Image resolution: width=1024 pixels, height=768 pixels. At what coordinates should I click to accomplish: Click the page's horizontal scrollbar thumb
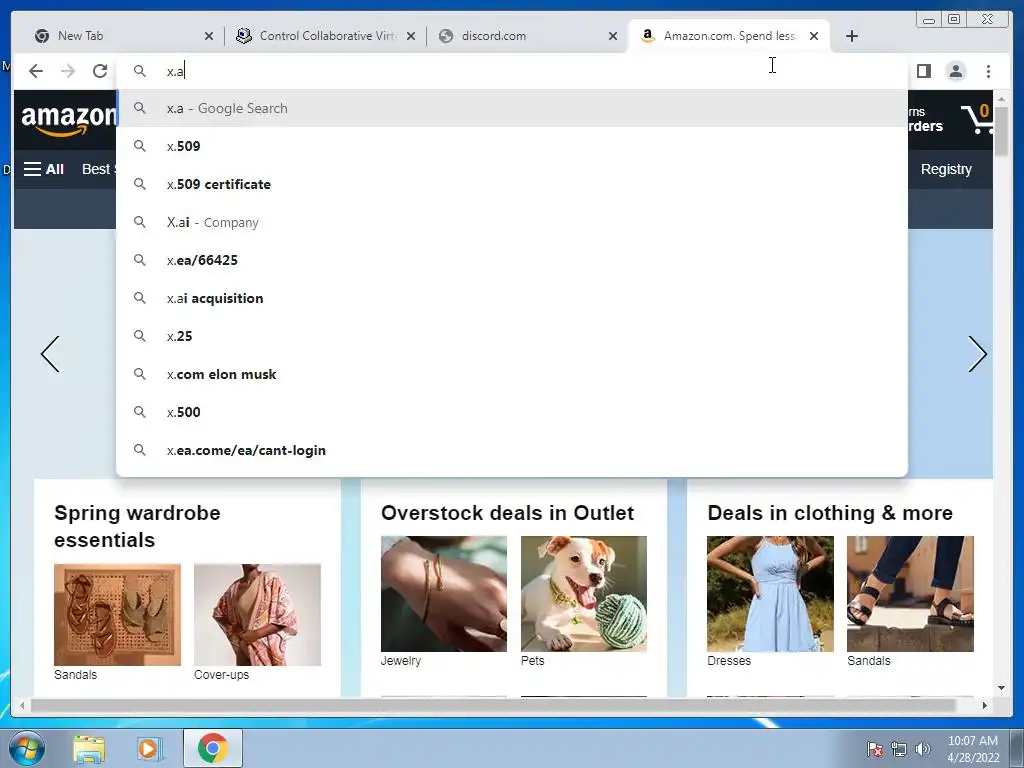point(493,705)
